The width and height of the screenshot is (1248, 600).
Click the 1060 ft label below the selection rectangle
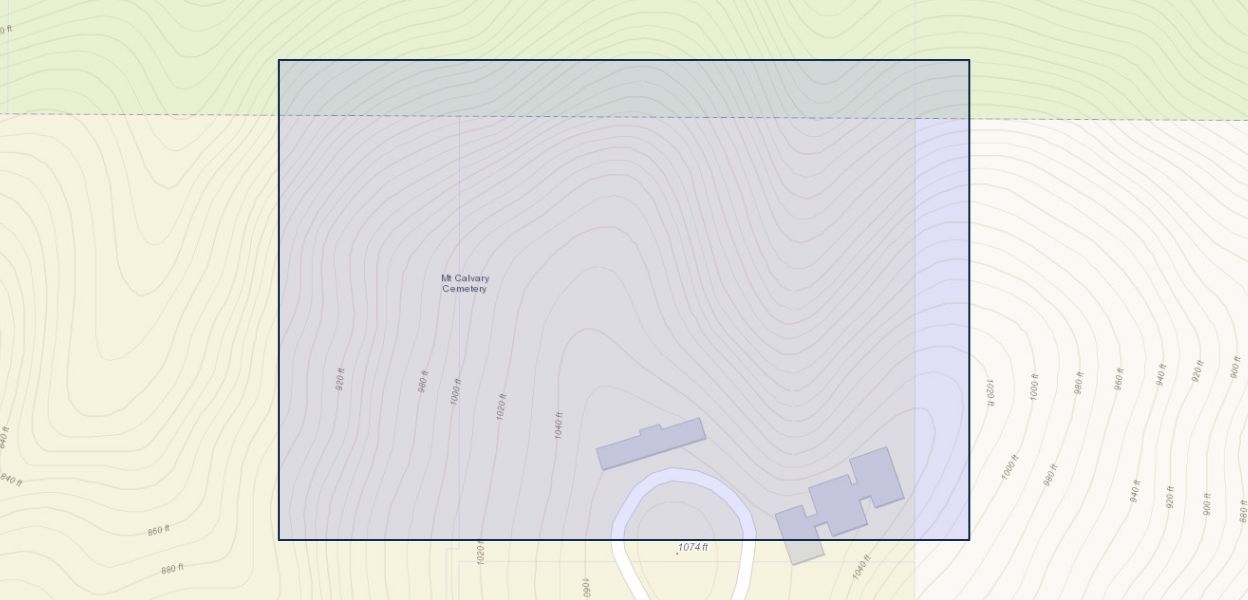coord(587,587)
